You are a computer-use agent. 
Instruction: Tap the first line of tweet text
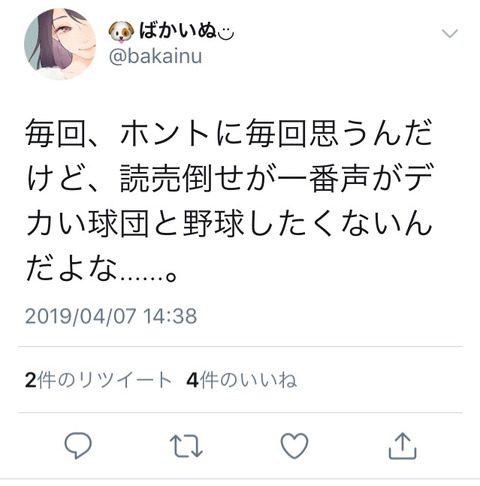tap(229, 133)
